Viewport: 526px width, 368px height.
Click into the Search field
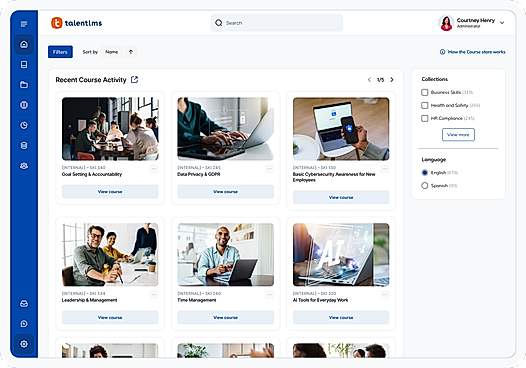[x=277, y=23]
